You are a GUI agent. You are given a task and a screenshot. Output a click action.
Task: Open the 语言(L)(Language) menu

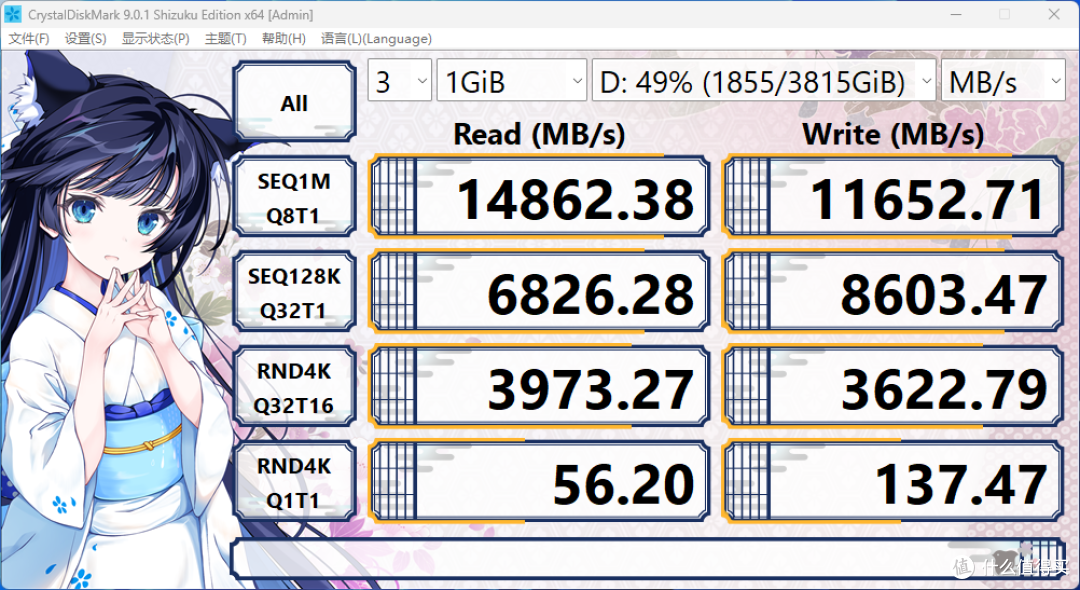[x=376, y=39]
